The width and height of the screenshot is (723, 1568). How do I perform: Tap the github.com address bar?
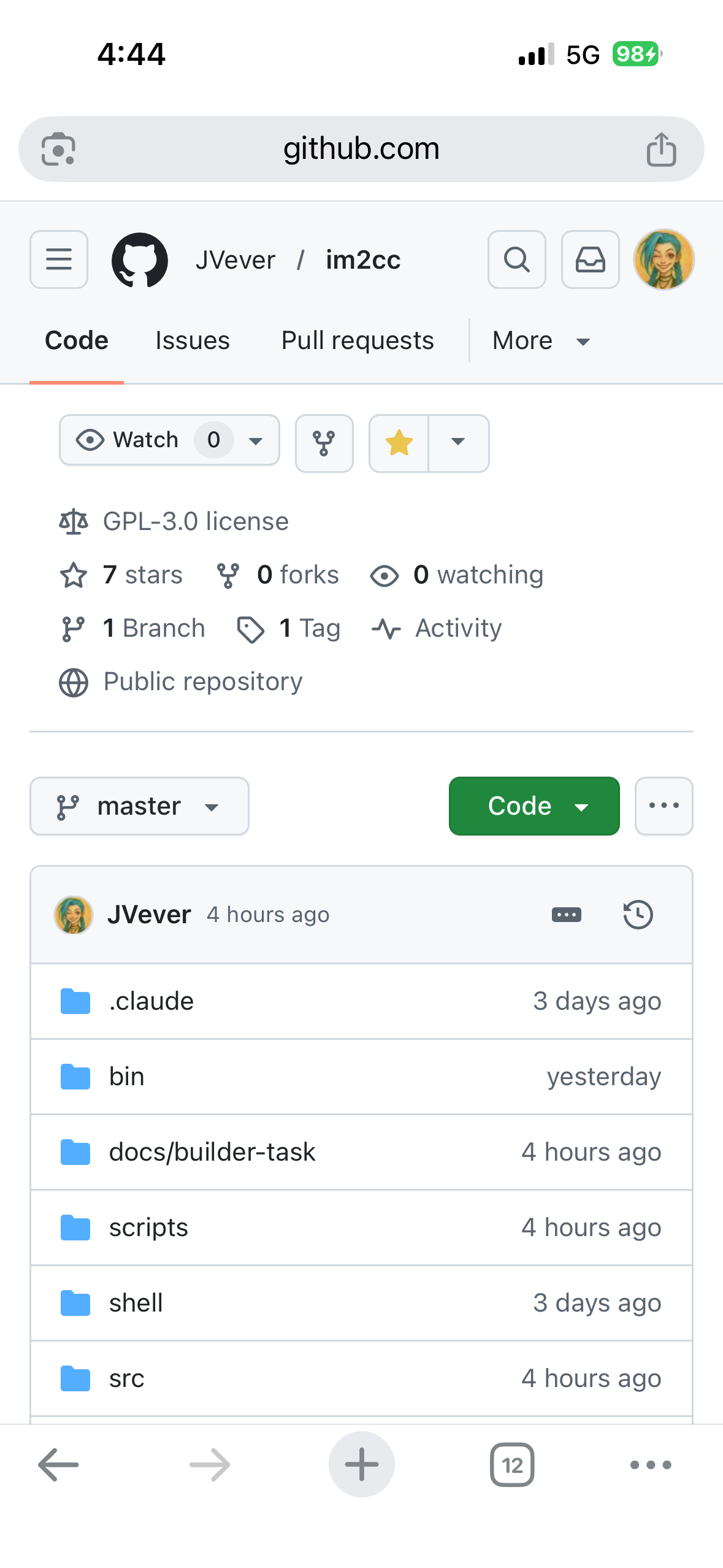[x=361, y=149]
